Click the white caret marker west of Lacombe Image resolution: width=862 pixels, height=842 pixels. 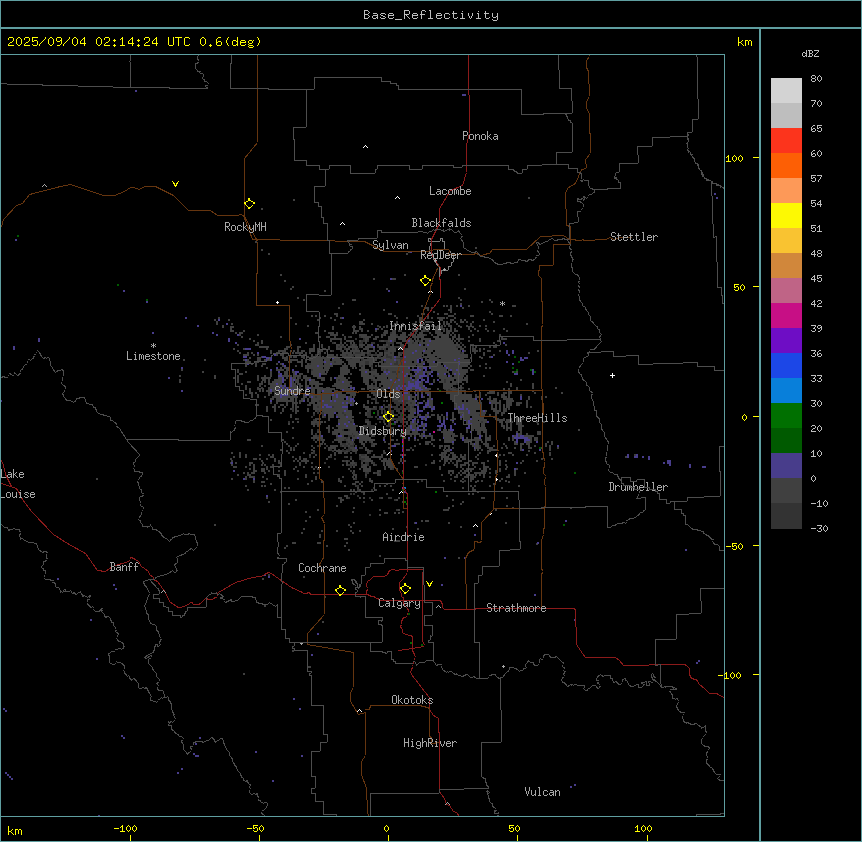click(397, 198)
